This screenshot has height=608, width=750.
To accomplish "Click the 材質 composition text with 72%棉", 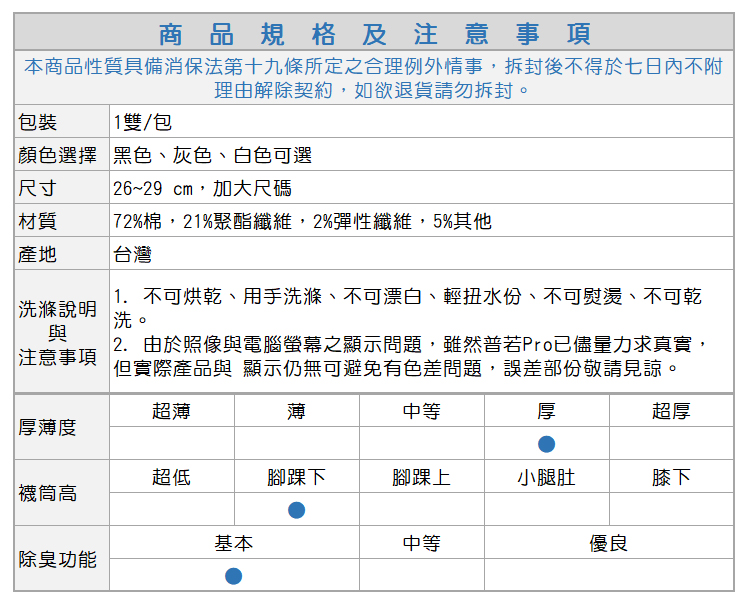I will (302, 221).
